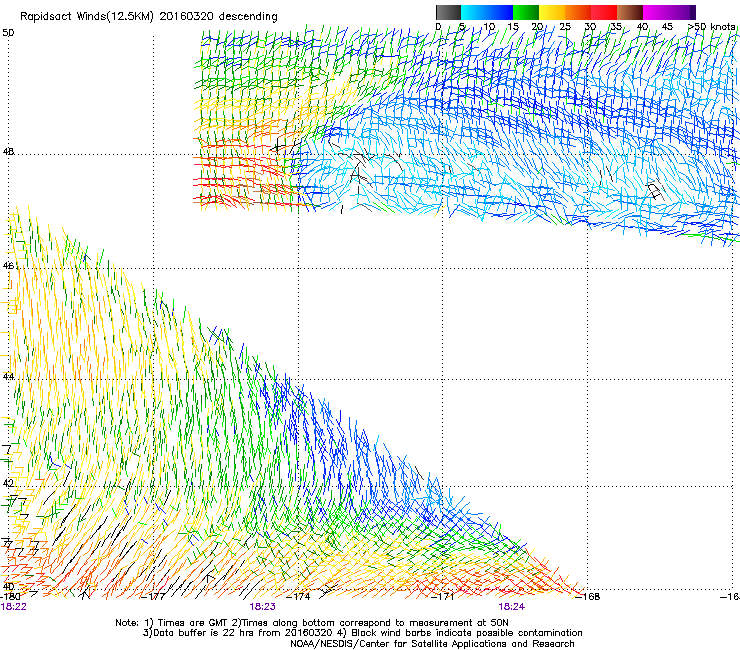Click the brown 35-40 knots legend band
This screenshot has height=650, width=740.
[x=630, y=12]
